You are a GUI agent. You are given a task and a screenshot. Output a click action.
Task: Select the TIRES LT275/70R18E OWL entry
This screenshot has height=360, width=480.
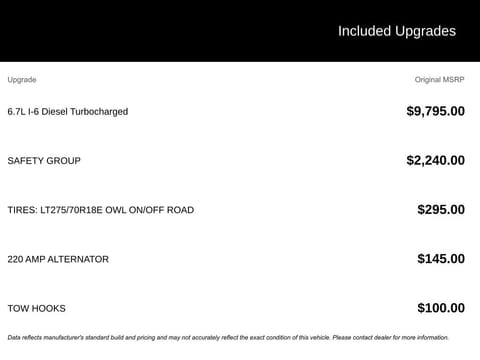coord(101,210)
